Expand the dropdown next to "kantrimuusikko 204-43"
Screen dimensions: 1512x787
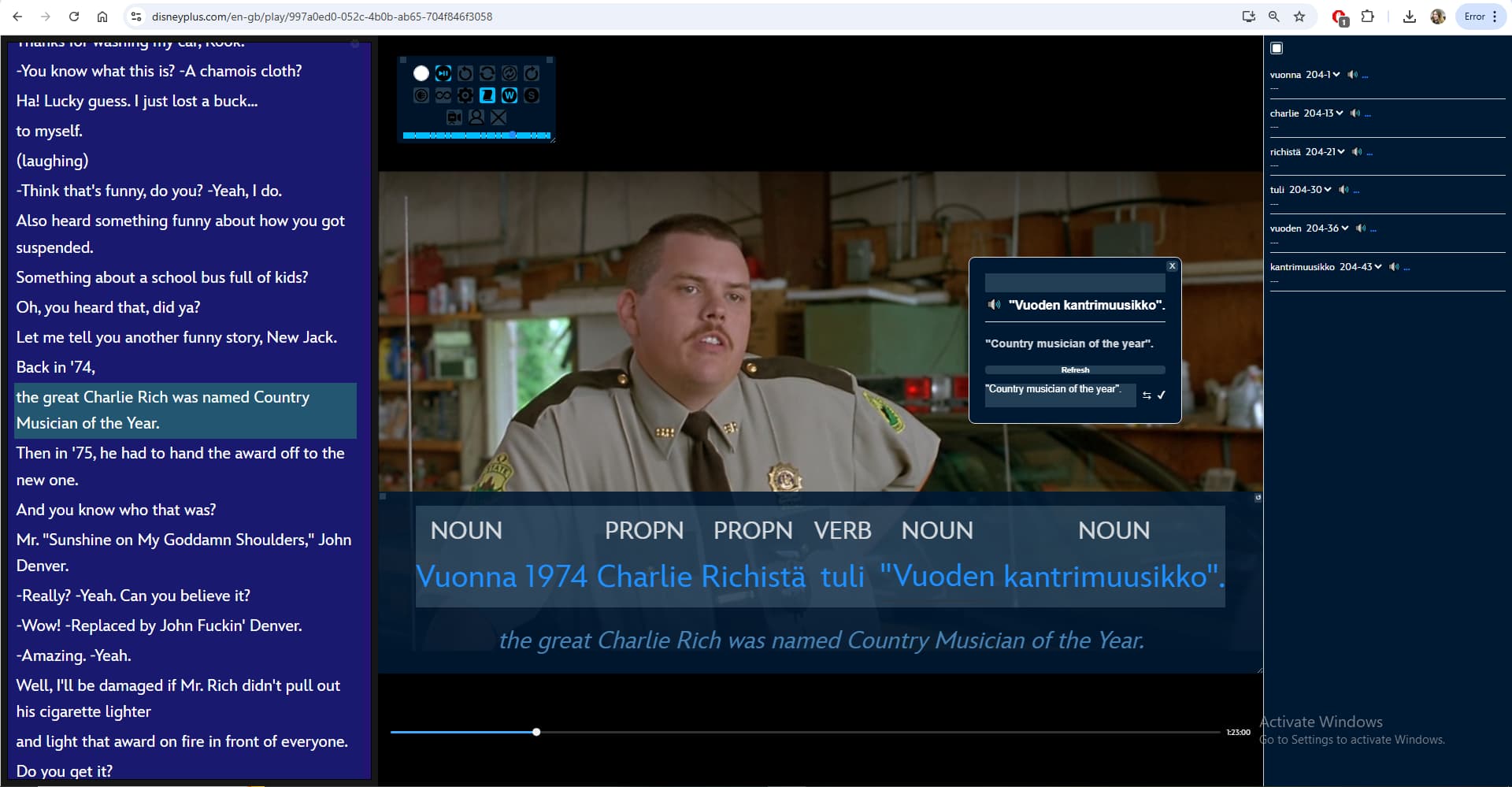1378,267
